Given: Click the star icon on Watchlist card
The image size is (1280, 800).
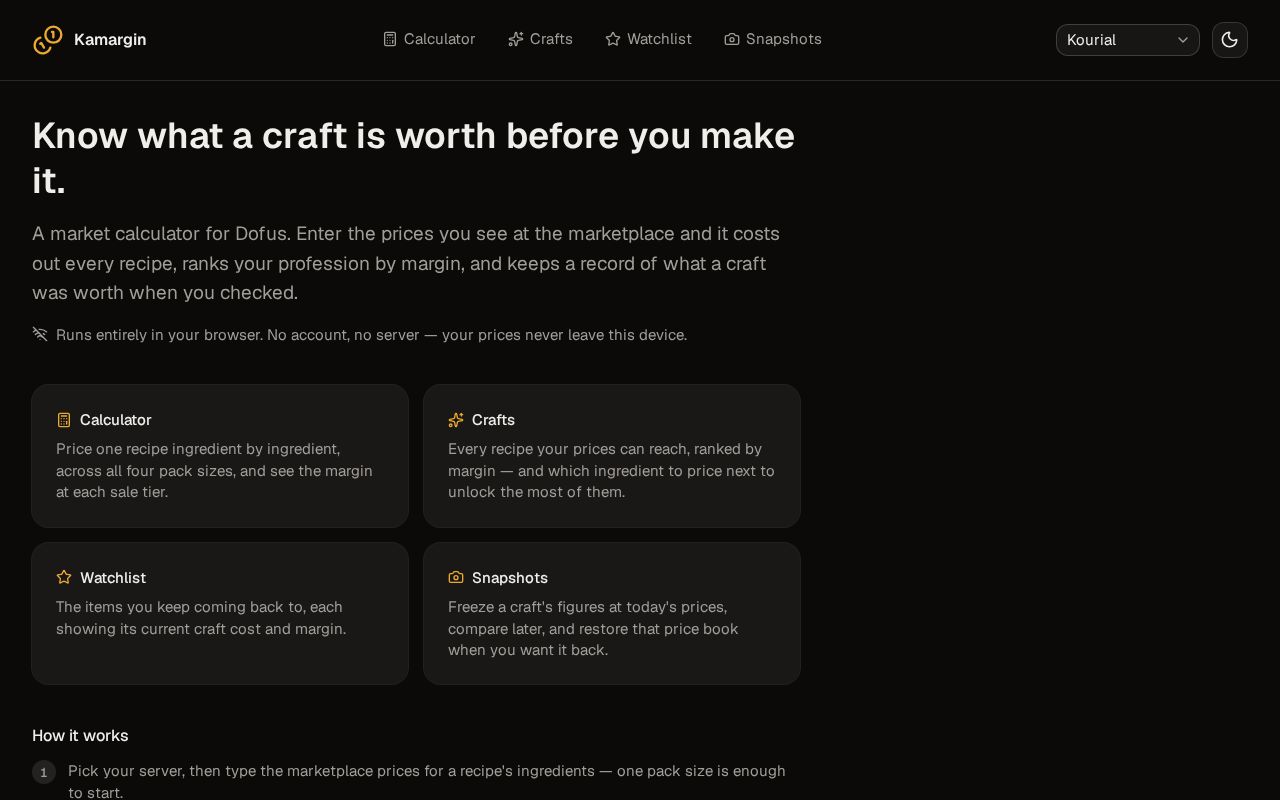Looking at the screenshot, I should coord(64,577).
